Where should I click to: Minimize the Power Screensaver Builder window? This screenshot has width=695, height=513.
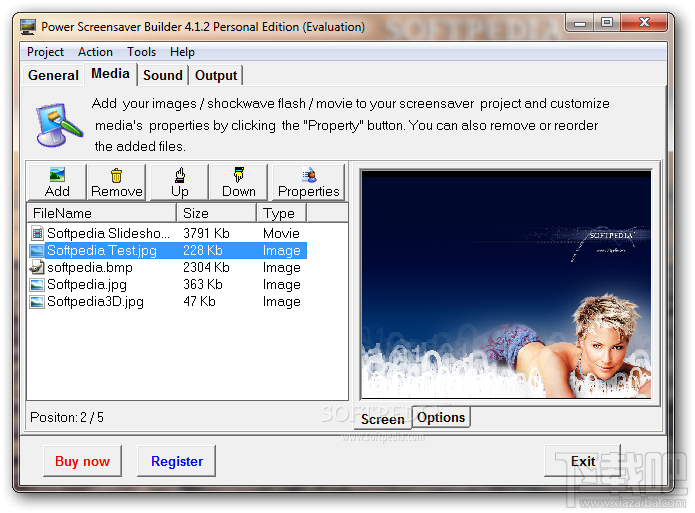(580, 23)
